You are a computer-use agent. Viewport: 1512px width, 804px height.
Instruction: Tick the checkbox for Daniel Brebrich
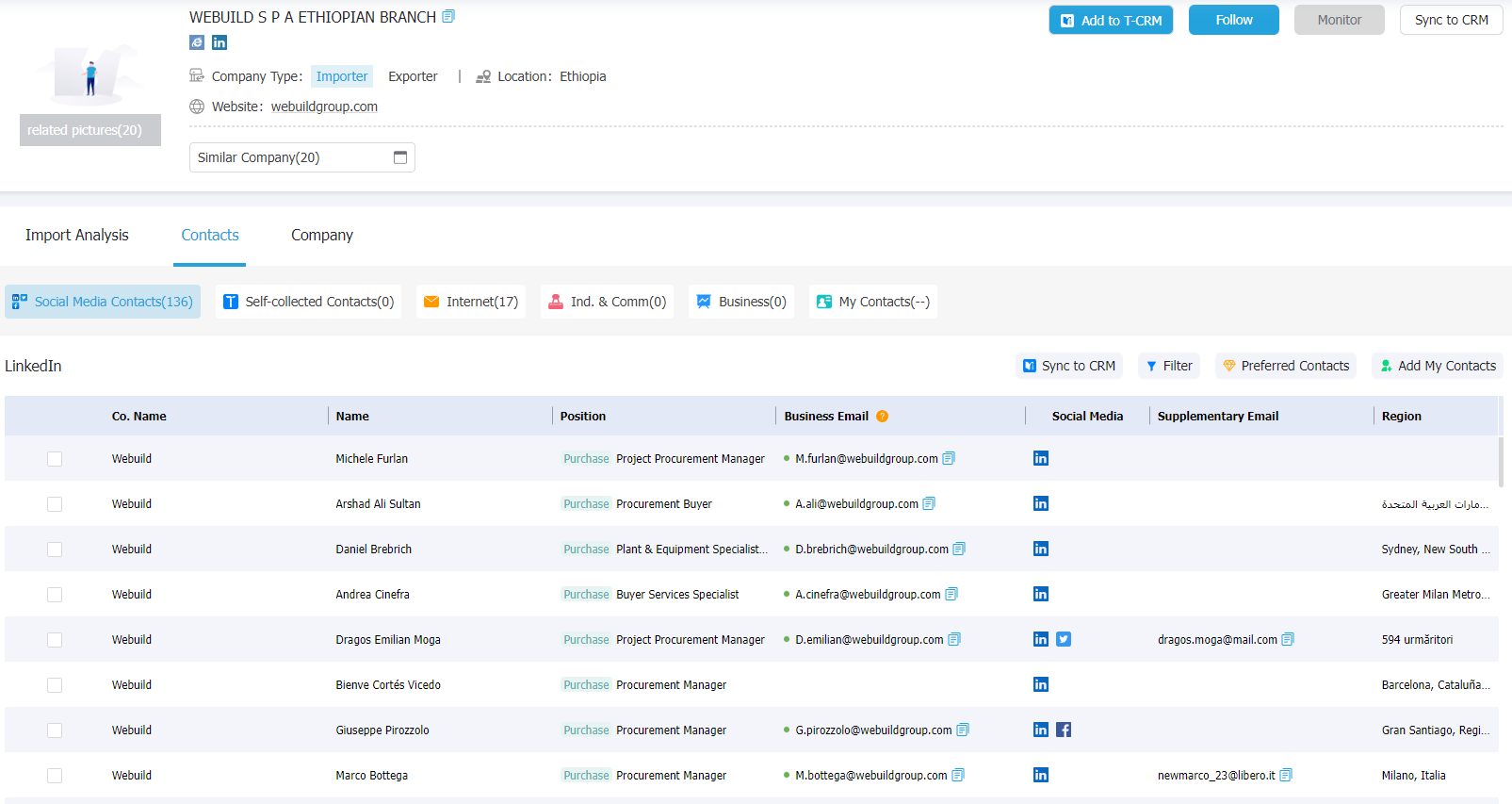(55, 550)
